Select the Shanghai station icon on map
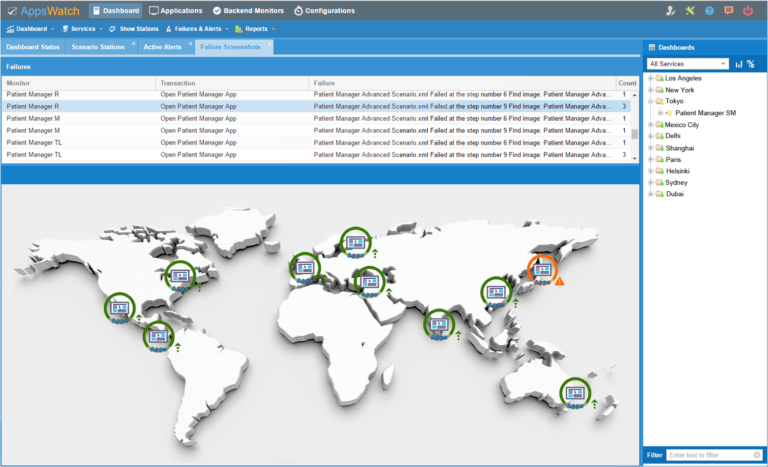This screenshot has width=768, height=467. click(496, 292)
